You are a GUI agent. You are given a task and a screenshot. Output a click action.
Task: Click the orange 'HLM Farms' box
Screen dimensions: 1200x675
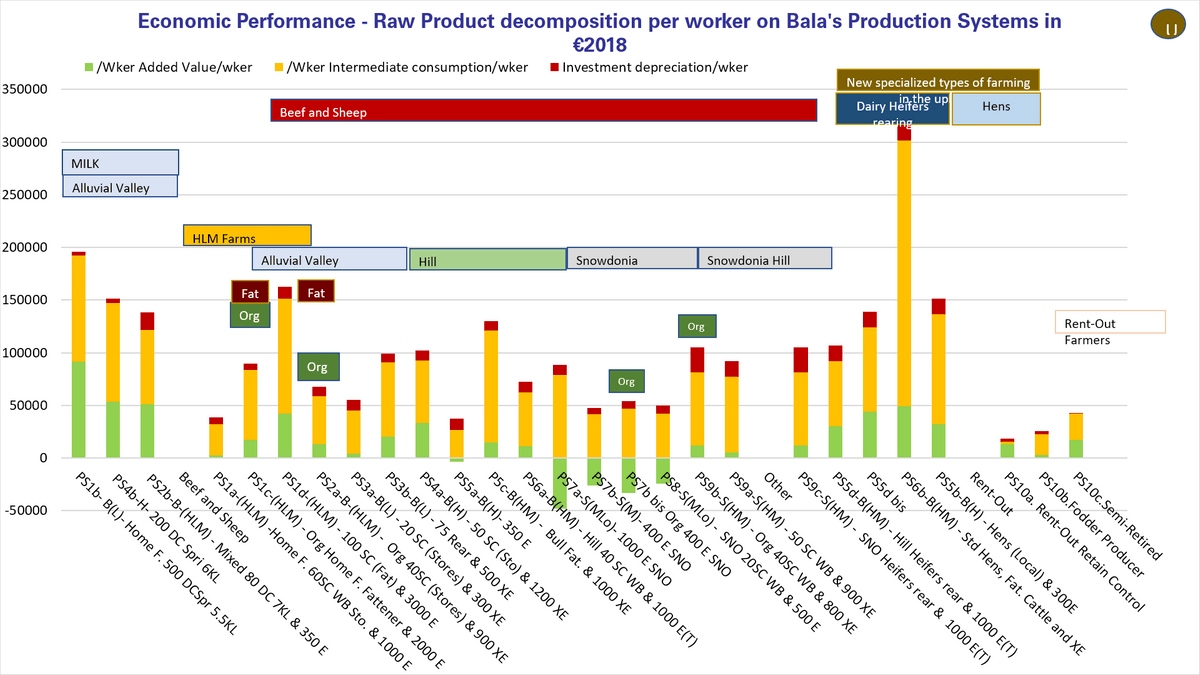pyautogui.click(x=247, y=236)
